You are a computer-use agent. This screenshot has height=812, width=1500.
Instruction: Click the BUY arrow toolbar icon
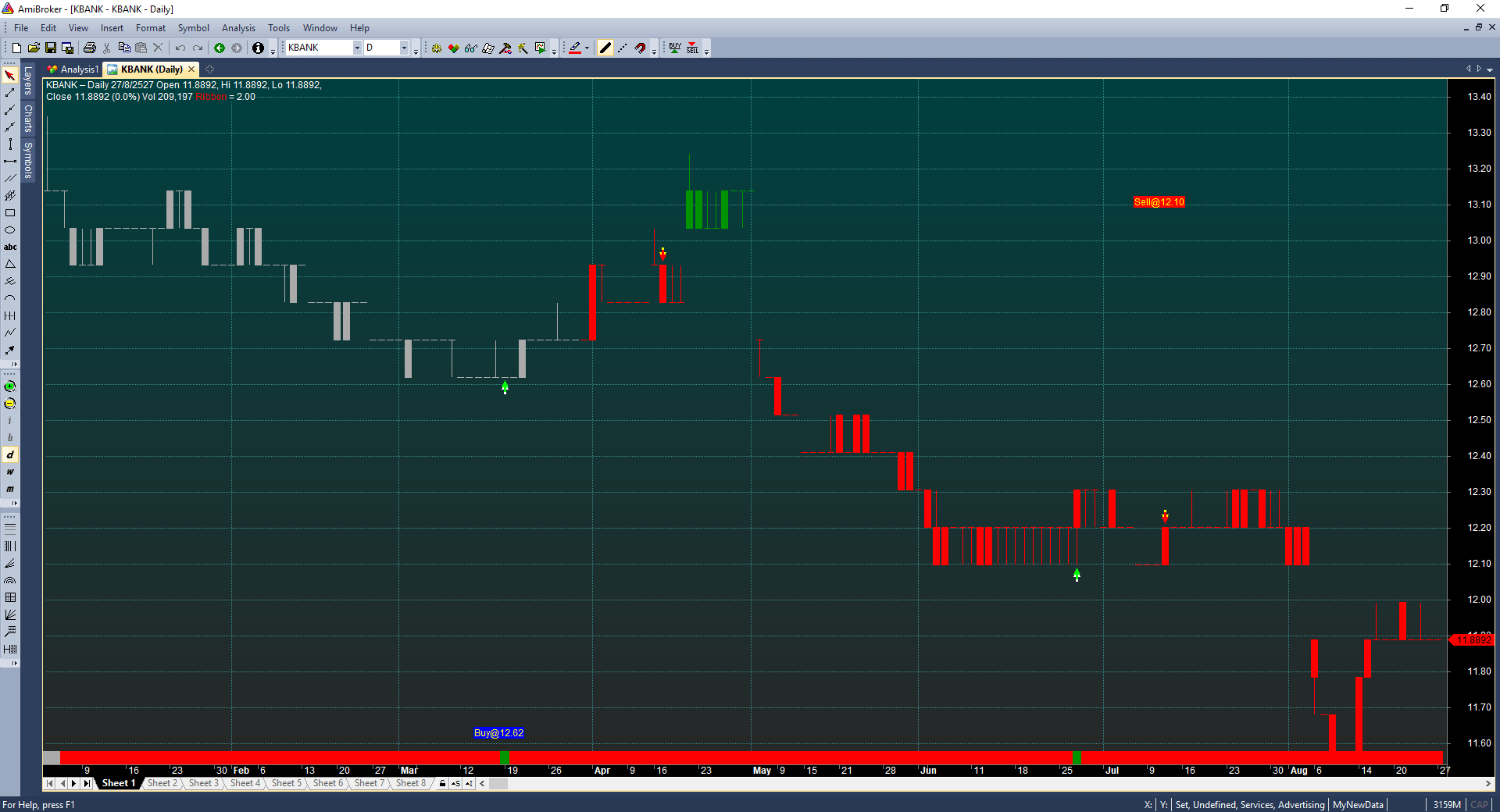click(x=675, y=48)
